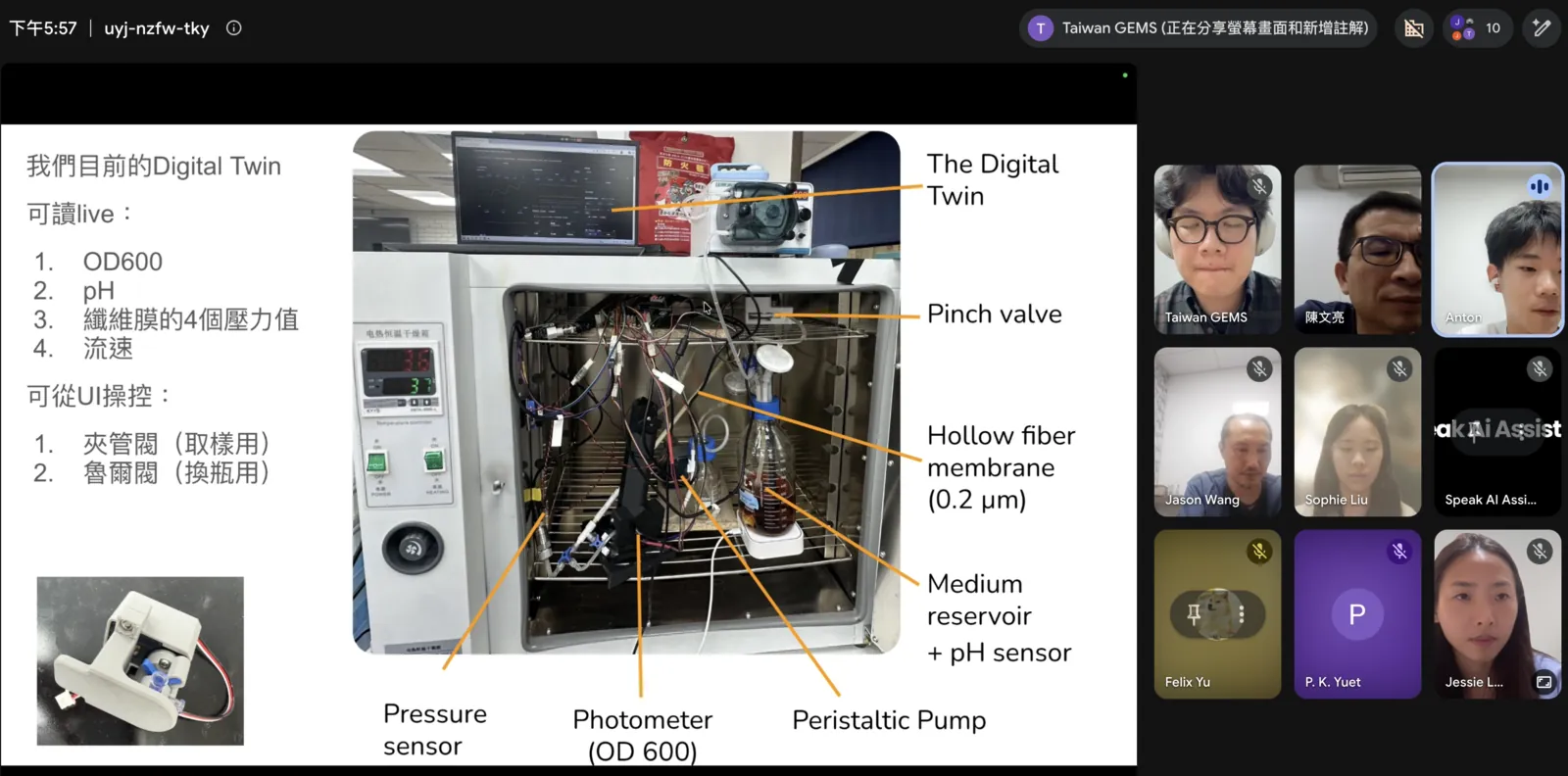This screenshot has width=1568, height=776.
Task: Click the 'Photometer (OD 600)' label
Action: click(x=643, y=735)
